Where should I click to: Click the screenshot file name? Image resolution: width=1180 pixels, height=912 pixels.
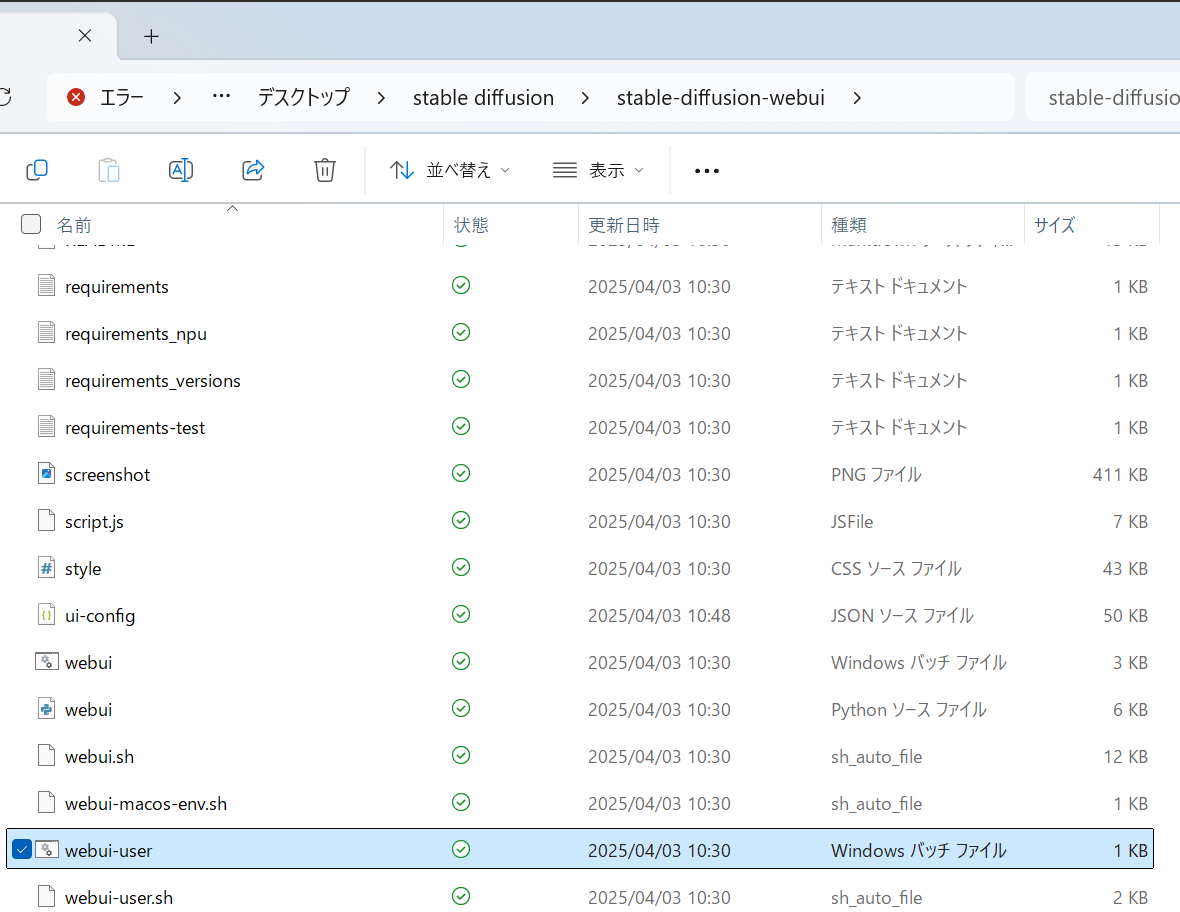coord(108,475)
